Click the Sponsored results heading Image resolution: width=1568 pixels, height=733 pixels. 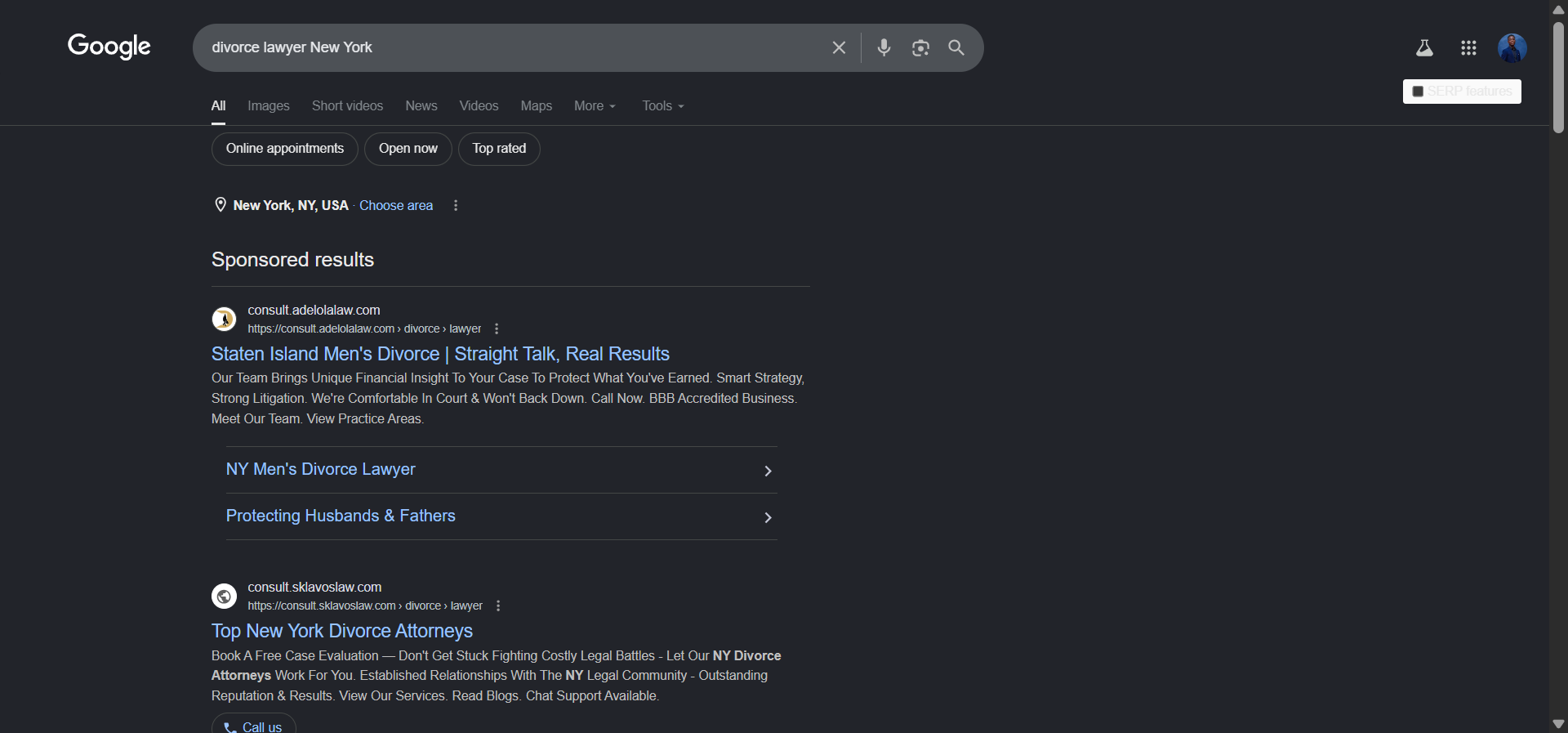pos(292,260)
